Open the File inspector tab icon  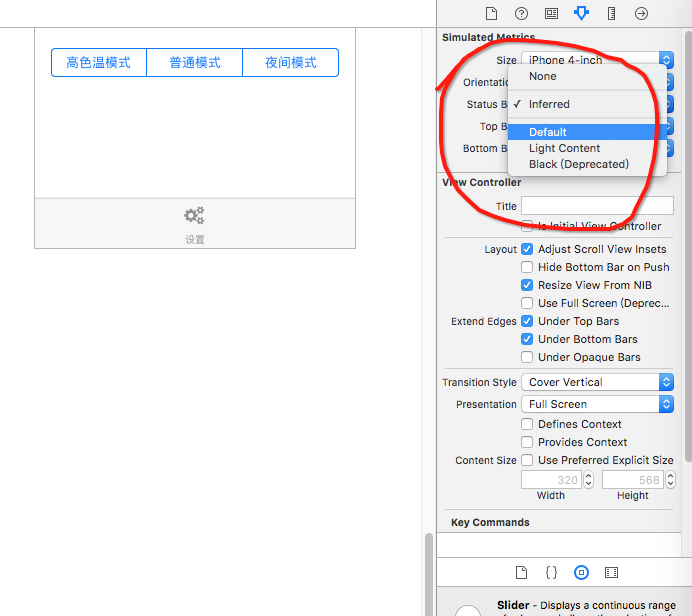point(491,13)
